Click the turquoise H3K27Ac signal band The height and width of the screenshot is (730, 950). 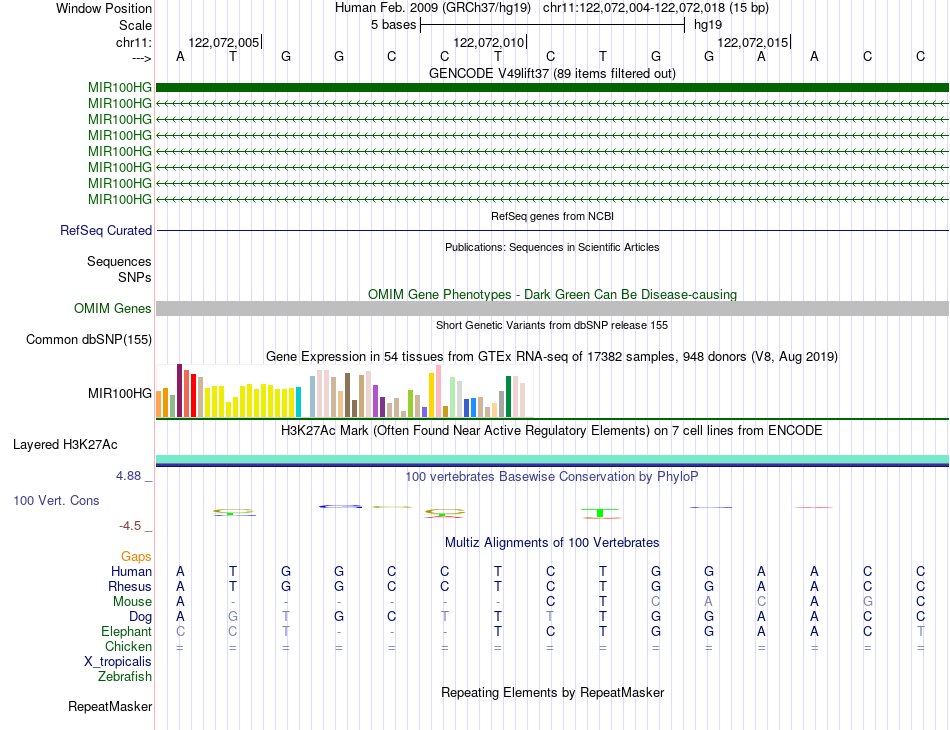click(x=552, y=459)
